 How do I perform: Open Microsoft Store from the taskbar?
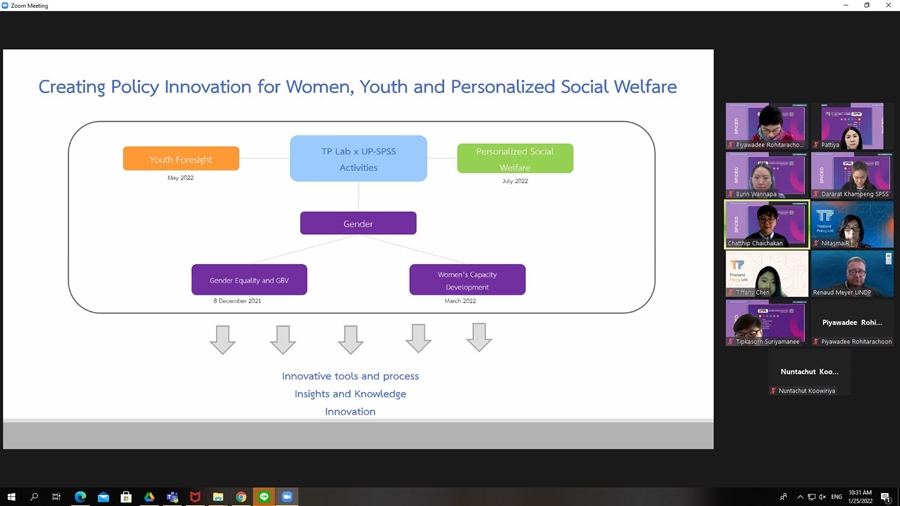click(126, 497)
